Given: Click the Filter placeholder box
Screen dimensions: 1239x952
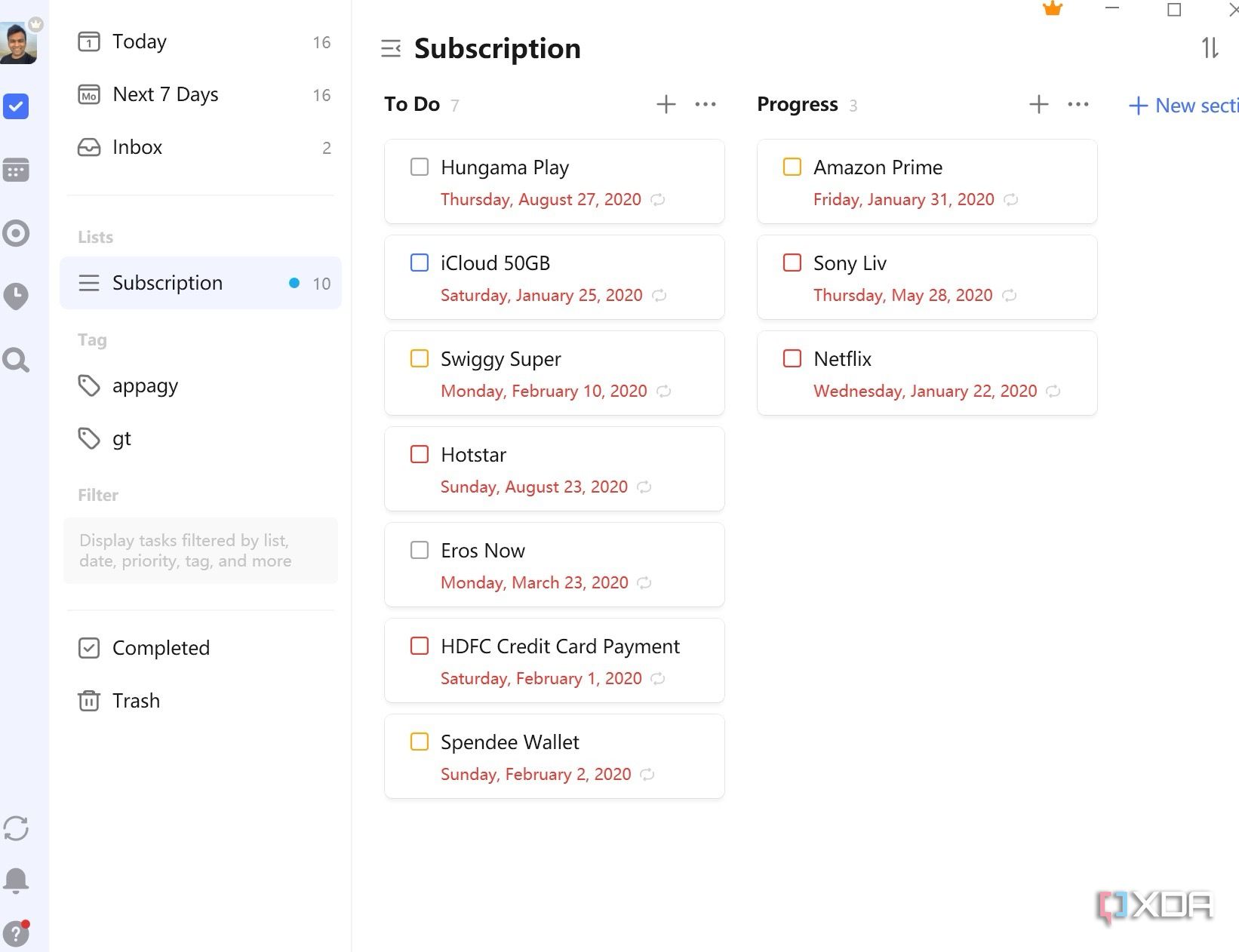Looking at the screenshot, I should [x=201, y=551].
